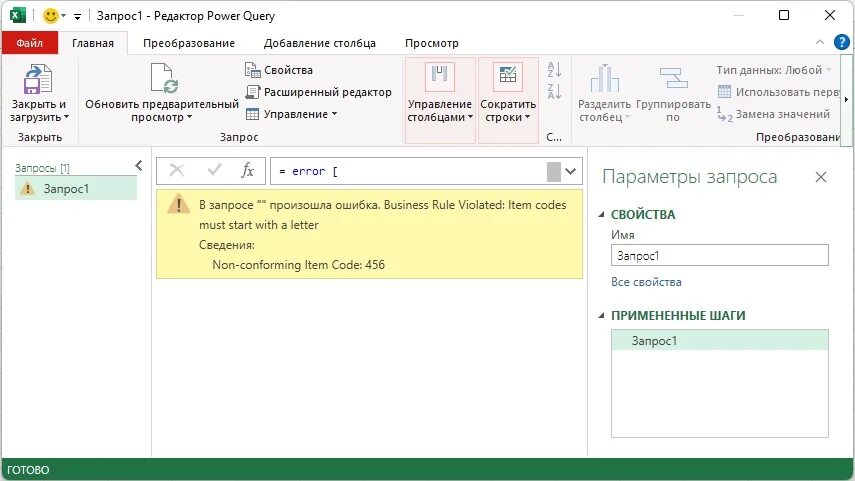Collapse the Запросы pane chevron
Screen dimensions: 855x481
tap(139, 166)
